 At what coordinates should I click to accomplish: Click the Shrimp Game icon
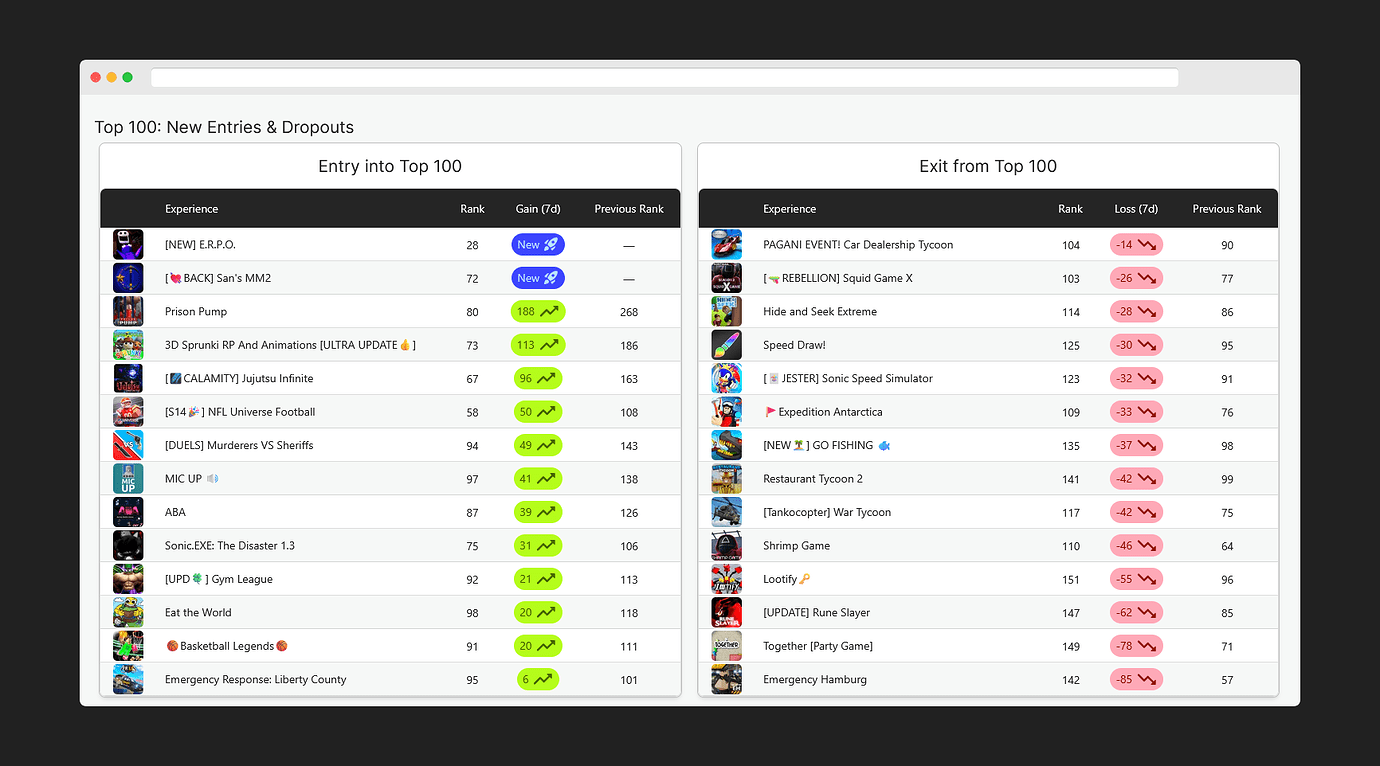tap(726, 545)
